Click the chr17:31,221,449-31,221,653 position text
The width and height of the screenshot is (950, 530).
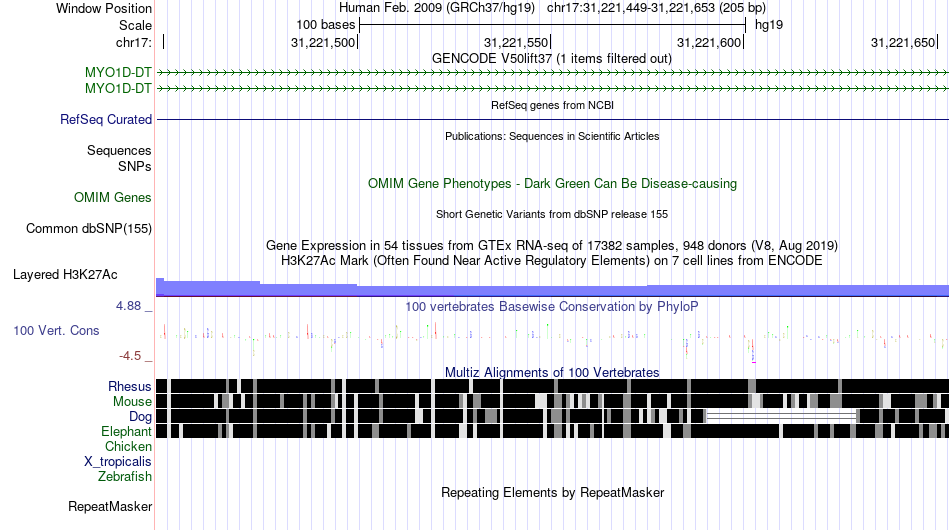656,8
